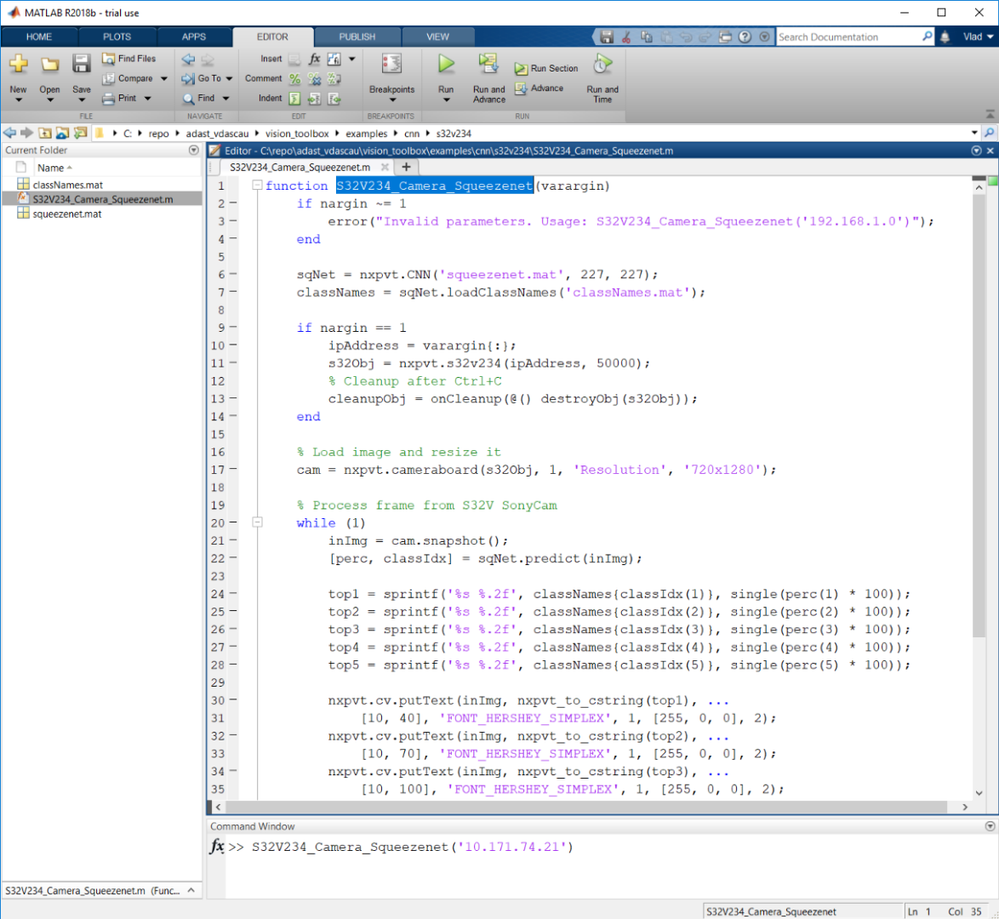Screen dimensions: 999x919
Task: Click the address bar search icon
Action: [989, 133]
